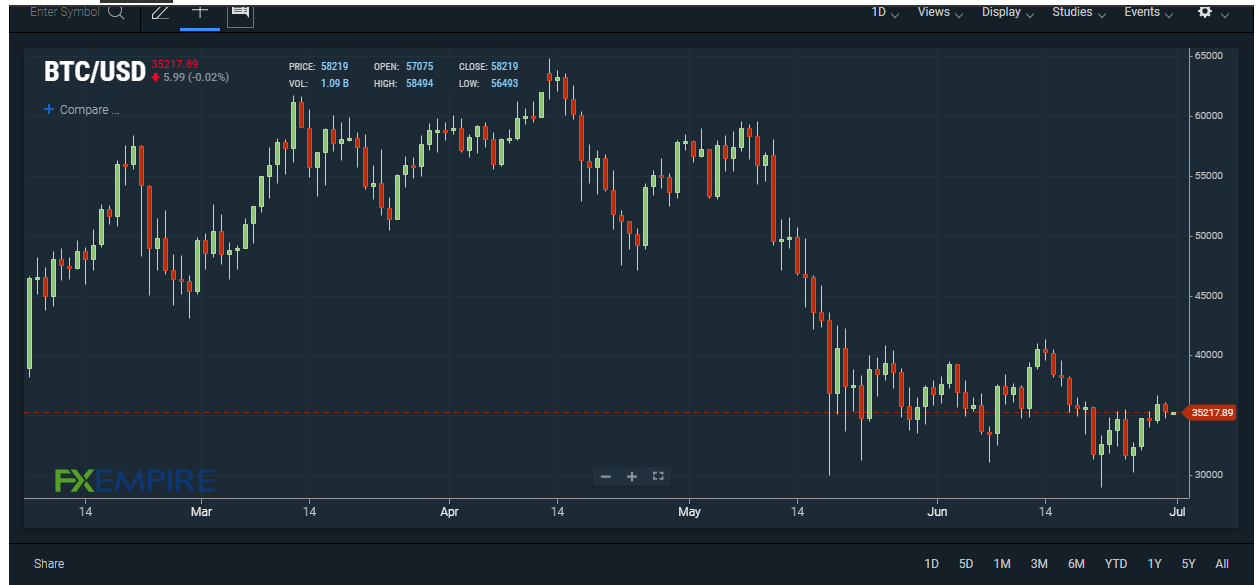
Task: Click the PRICE value 58219
Action: [335, 67]
